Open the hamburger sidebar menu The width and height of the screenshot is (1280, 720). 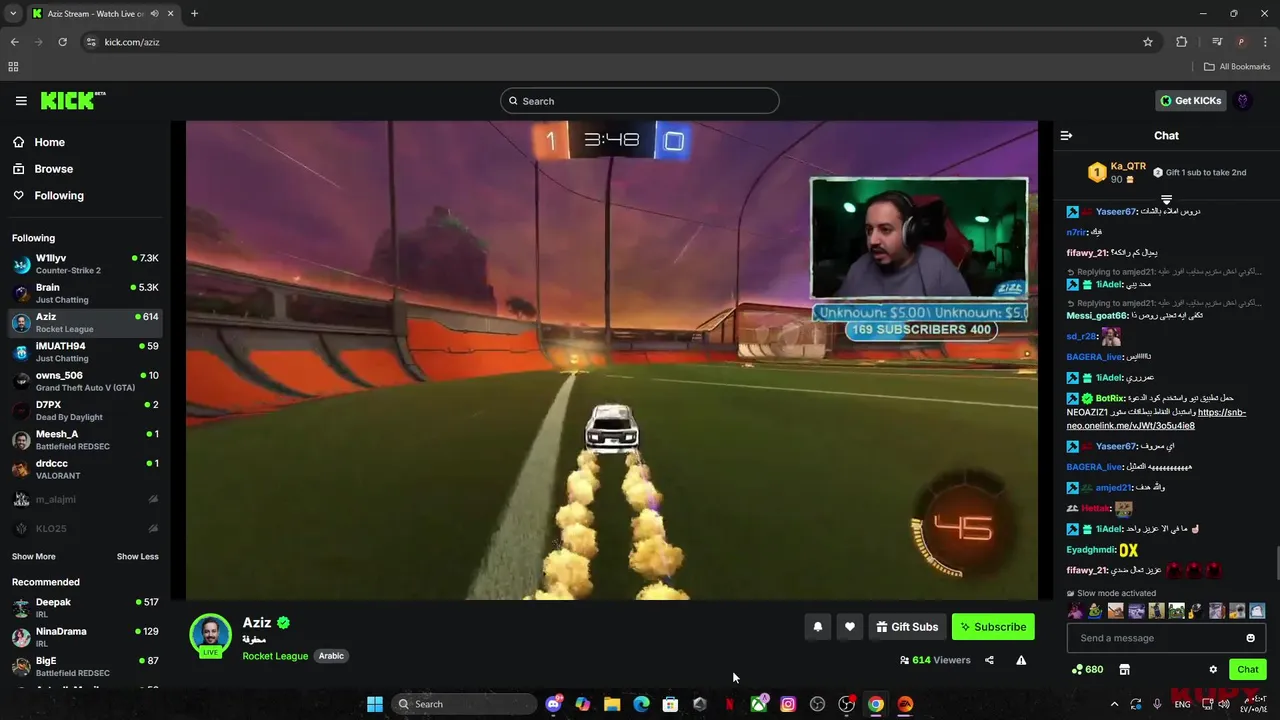click(21, 101)
